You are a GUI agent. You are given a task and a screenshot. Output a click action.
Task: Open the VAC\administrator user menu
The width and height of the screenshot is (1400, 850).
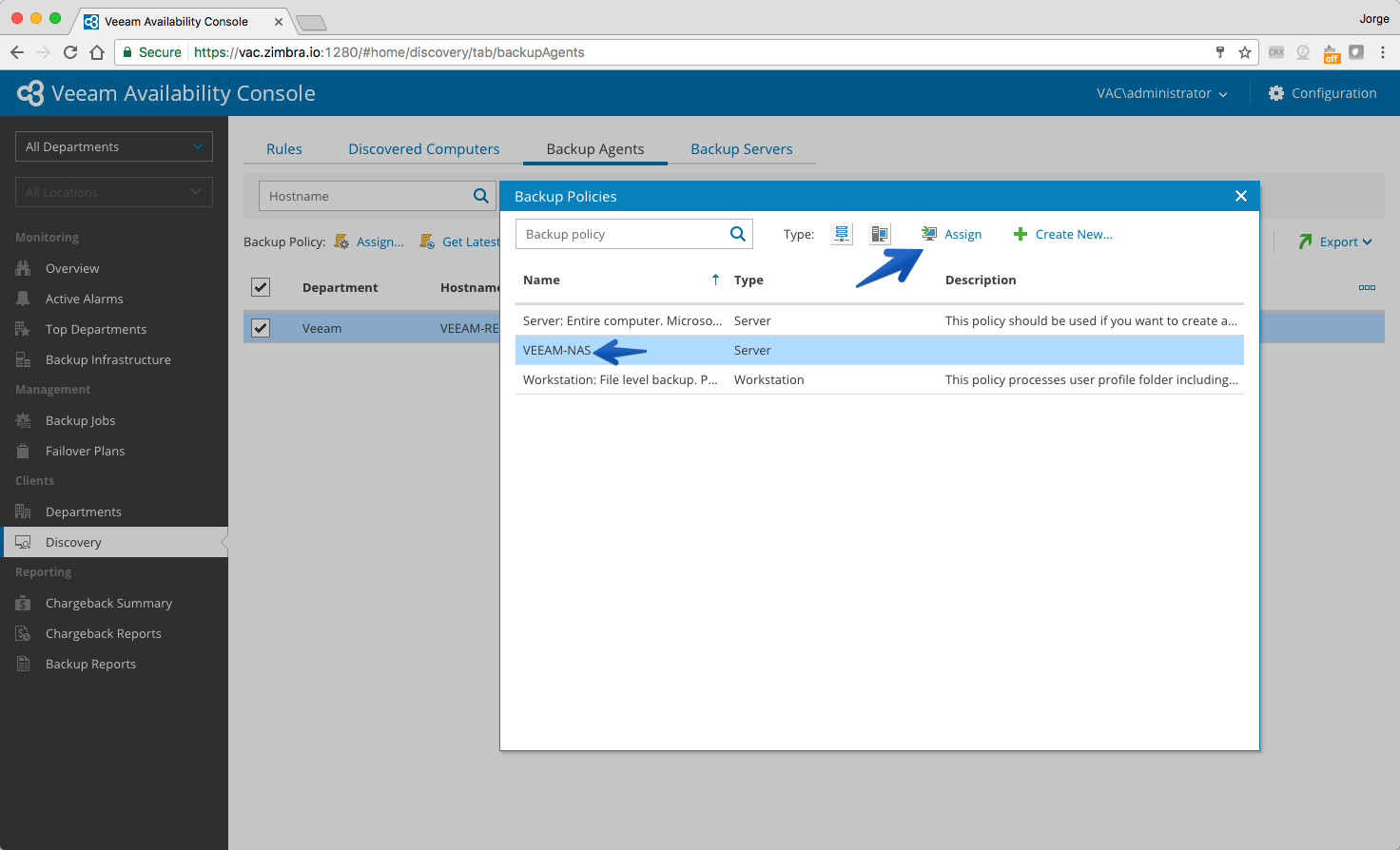[x=1161, y=93]
